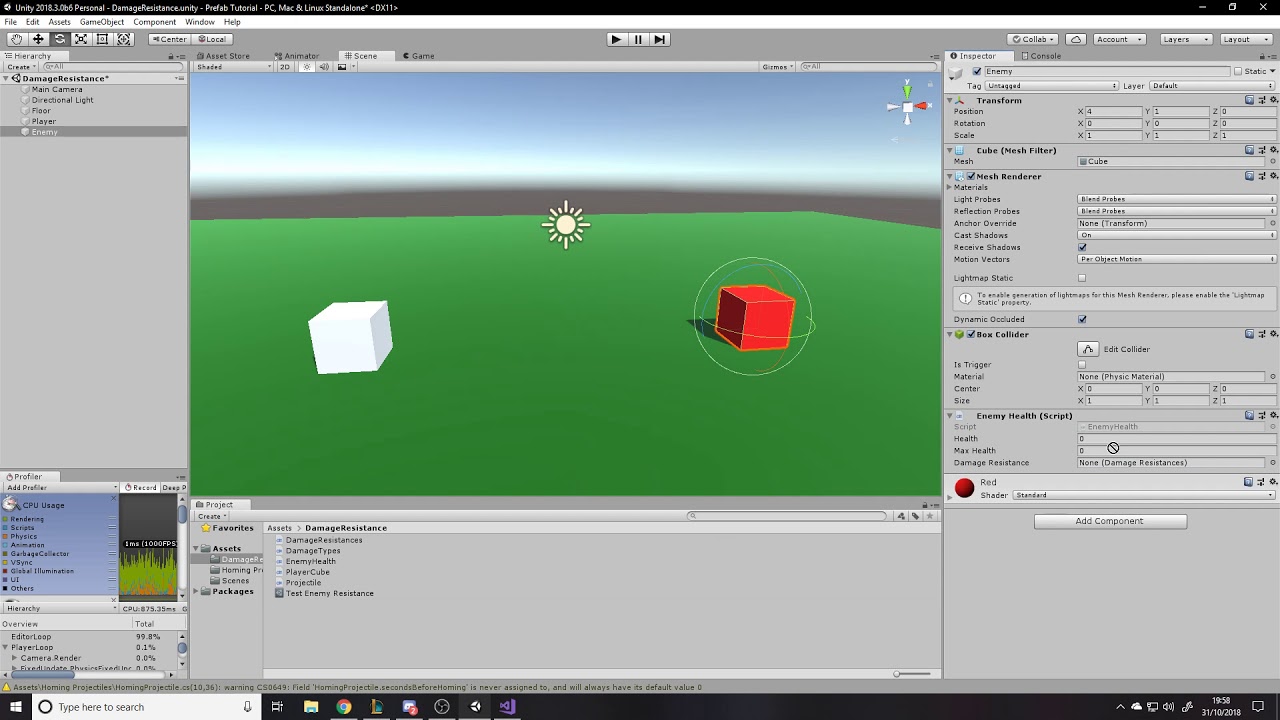The image size is (1280, 720).
Task: Toggle the Local handle rotation button
Action: coord(211,39)
